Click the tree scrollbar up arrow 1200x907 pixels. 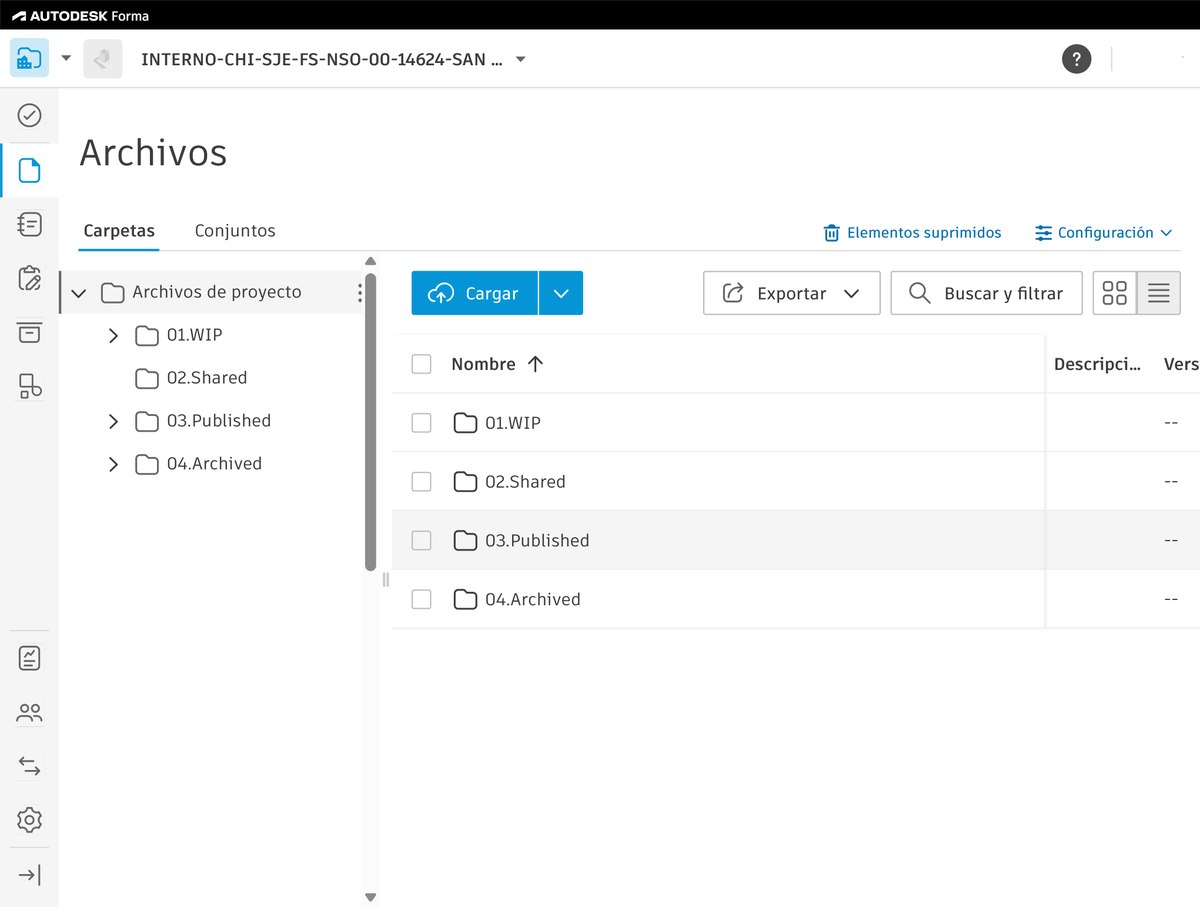(x=371, y=262)
